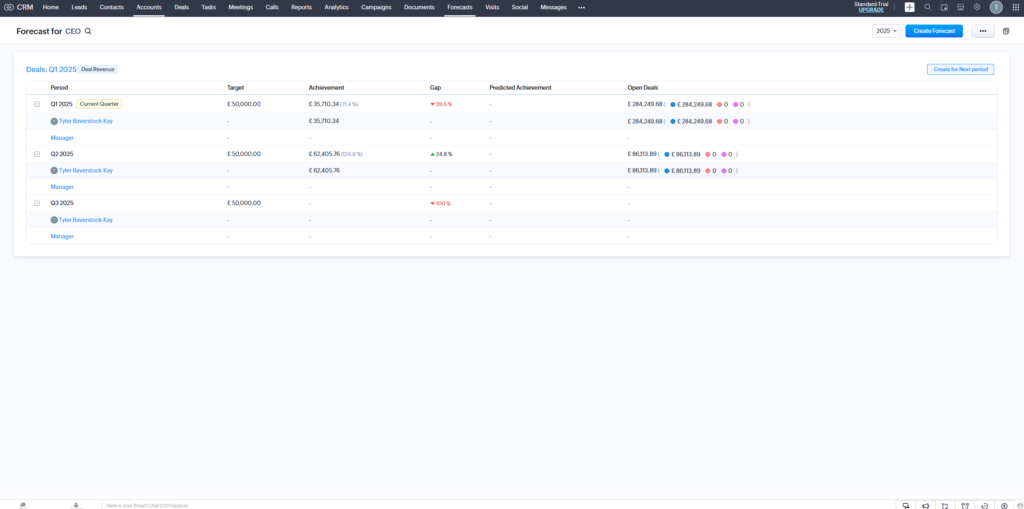
Task: Collapse the Q3 2025 row
Action: pos(37,203)
